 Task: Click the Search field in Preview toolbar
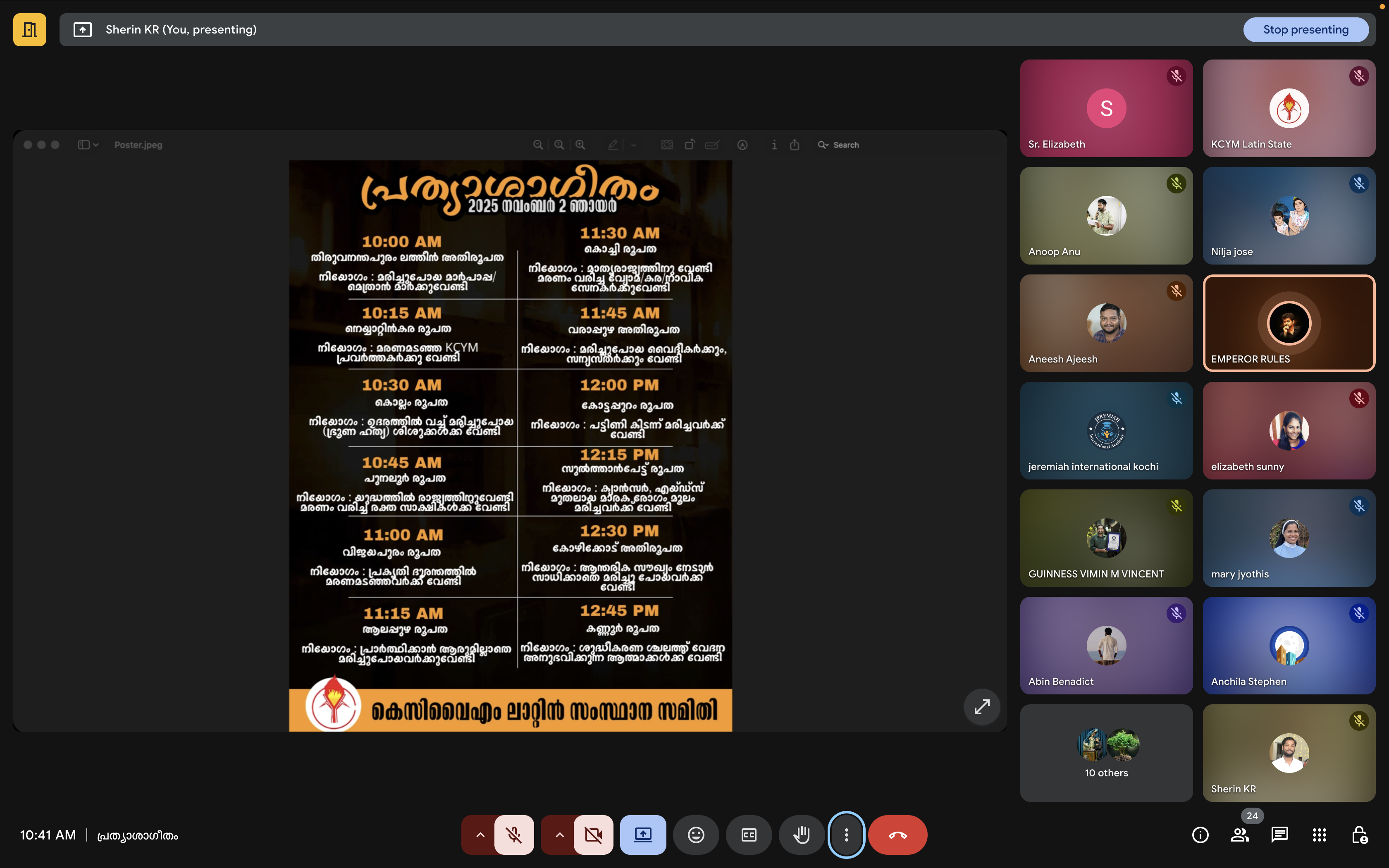[x=838, y=145]
